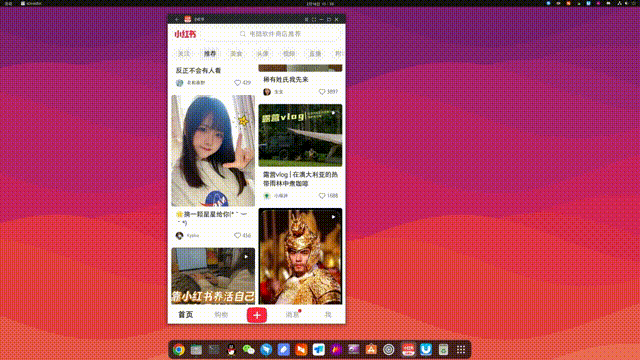The image size is (640, 360).
Task: Like the 反正不会有人看 post heart
Action: [238, 83]
